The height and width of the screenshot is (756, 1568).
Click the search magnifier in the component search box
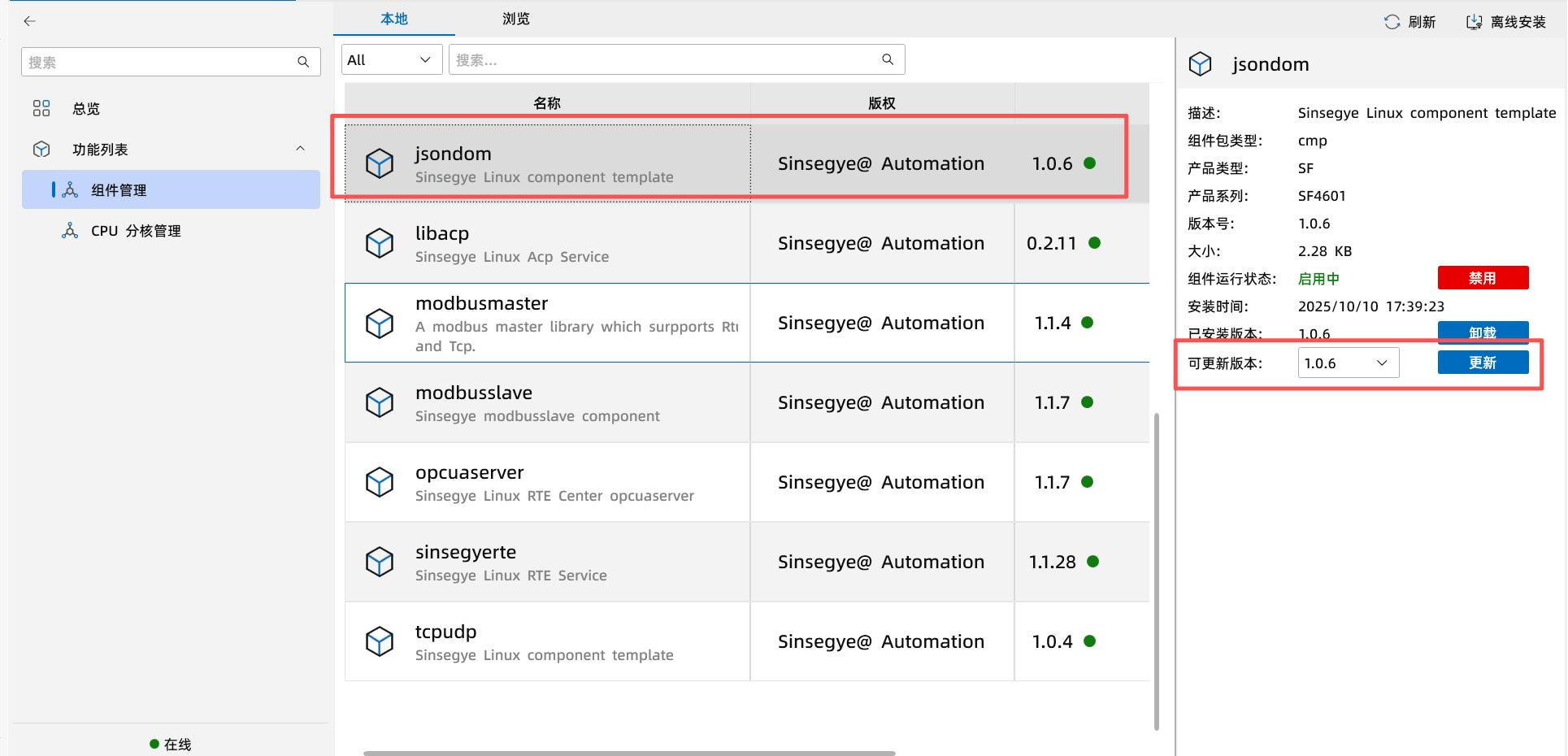click(x=888, y=59)
